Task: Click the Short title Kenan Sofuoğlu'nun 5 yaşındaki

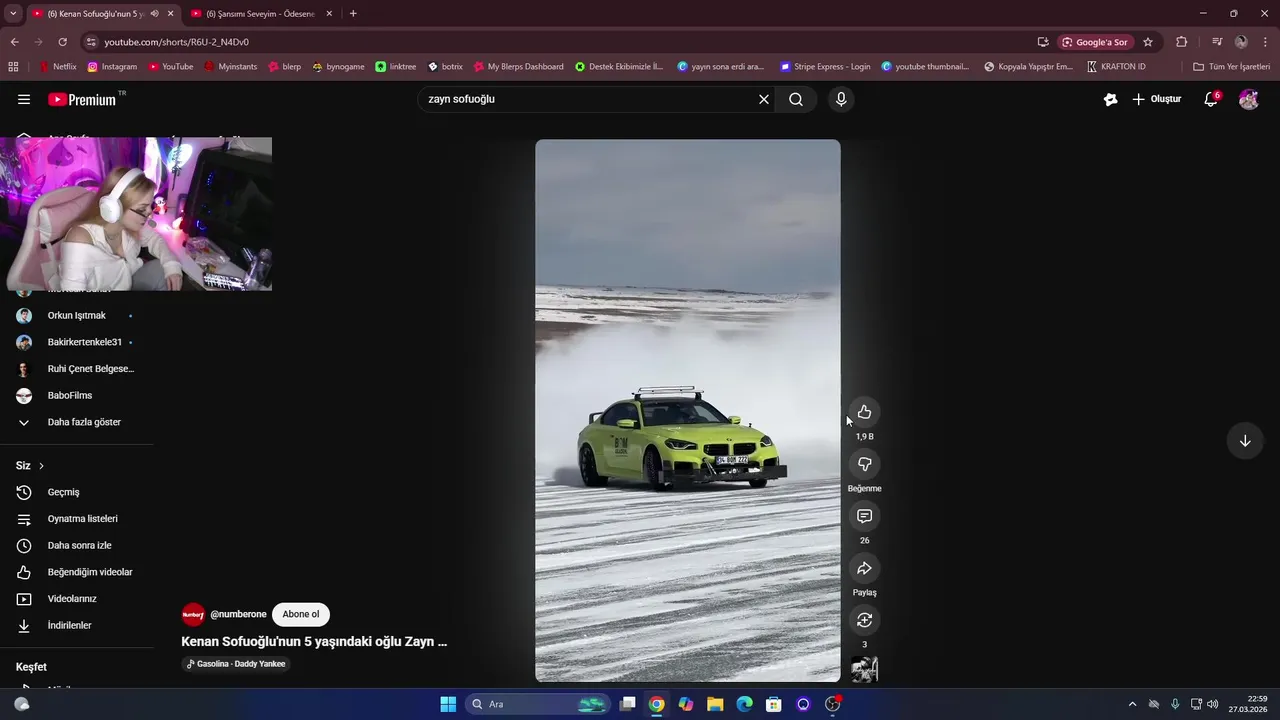Action: (314, 641)
